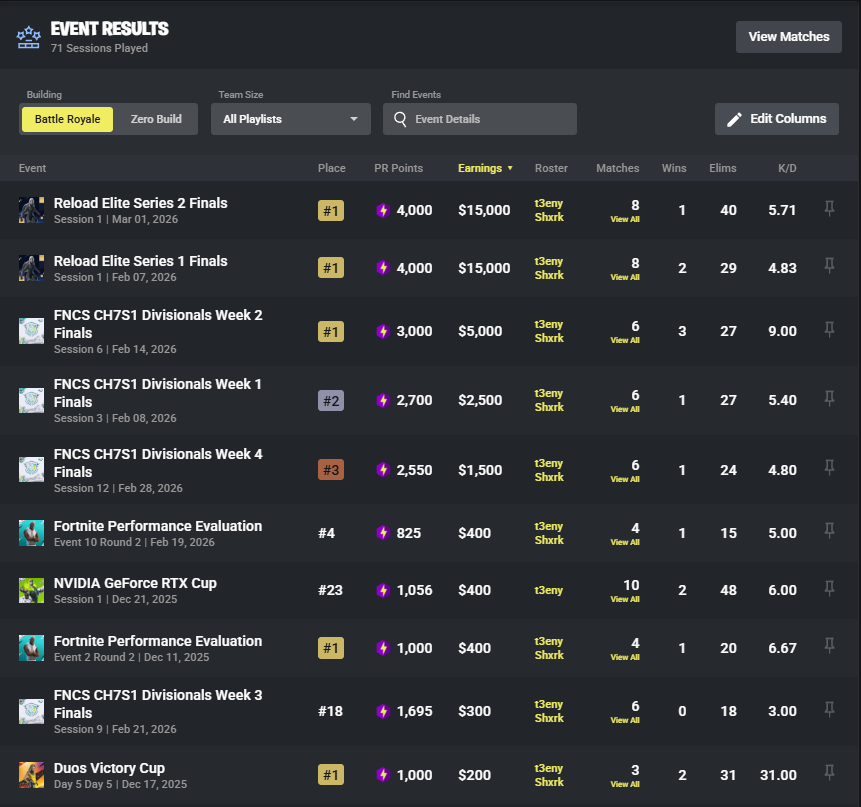The image size is (861, 807).
Task: Pin the Performance Evaluation Event 2 row
Action: point(829,646)
